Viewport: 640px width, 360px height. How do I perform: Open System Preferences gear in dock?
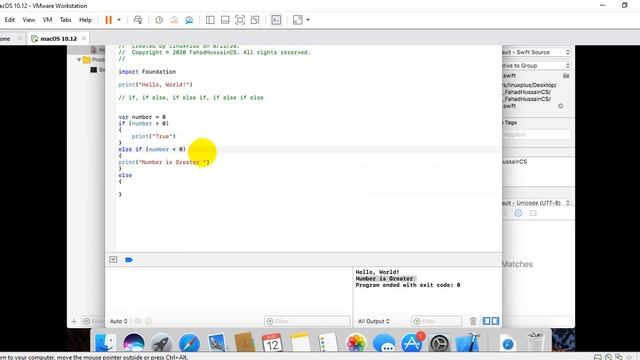(440, 342)
